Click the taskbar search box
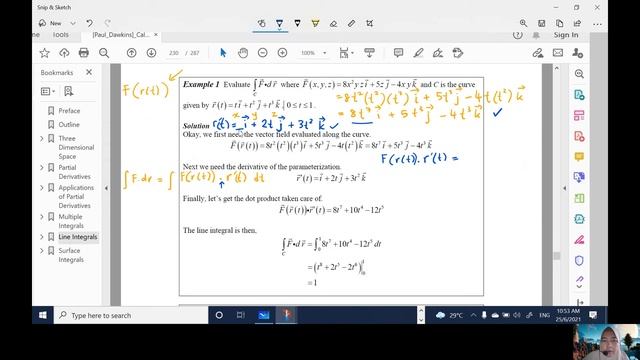 coord(131,315)
